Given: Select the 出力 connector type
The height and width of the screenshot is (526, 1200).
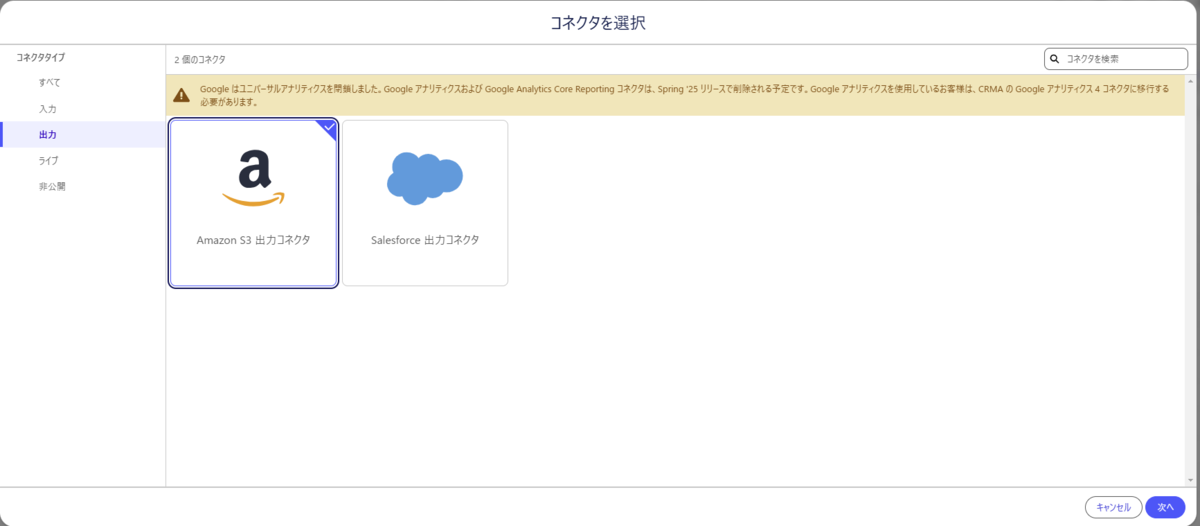Looking at the screenshot, I should [82, 134].
